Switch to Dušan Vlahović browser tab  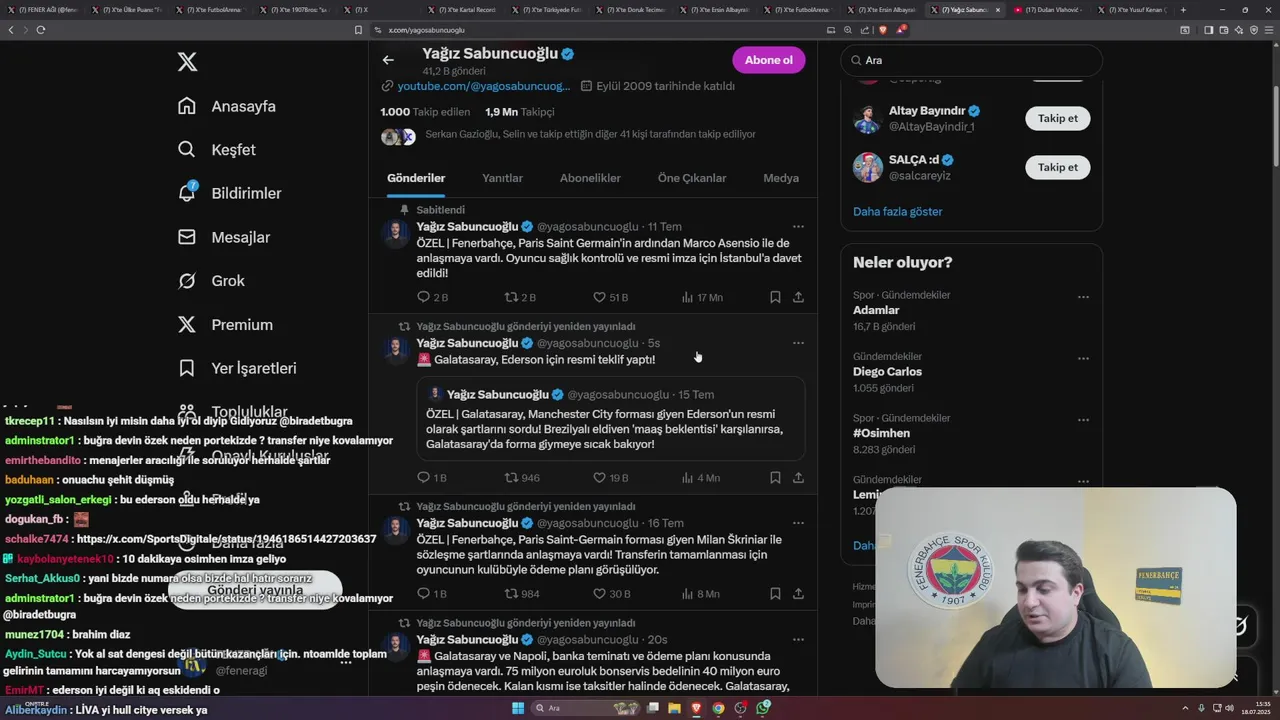[x=1050, y=10]
